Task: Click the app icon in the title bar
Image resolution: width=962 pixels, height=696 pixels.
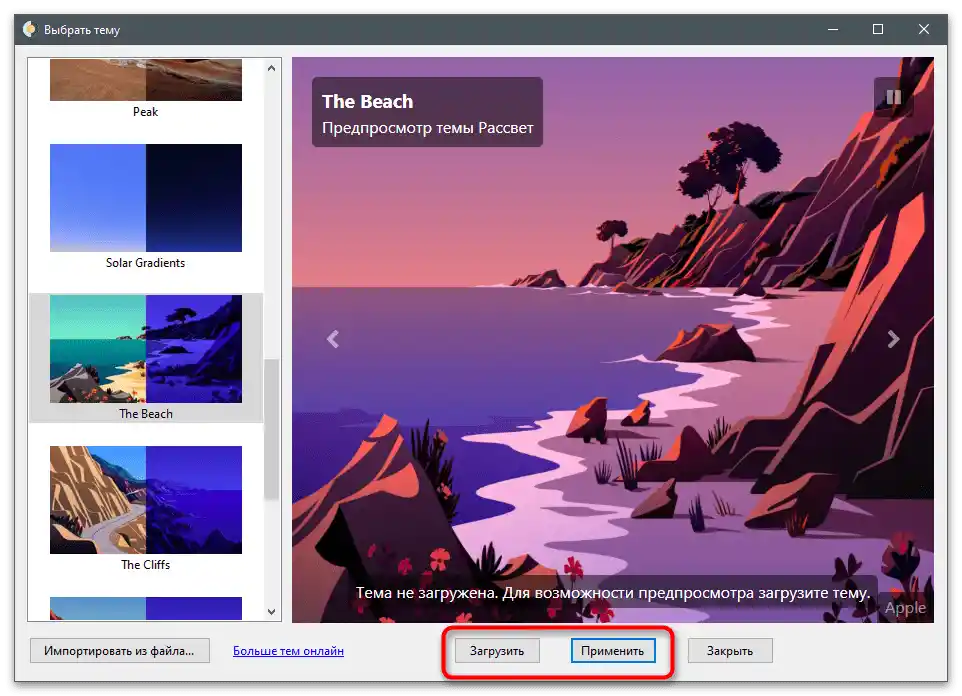Action: coord(29,29)
